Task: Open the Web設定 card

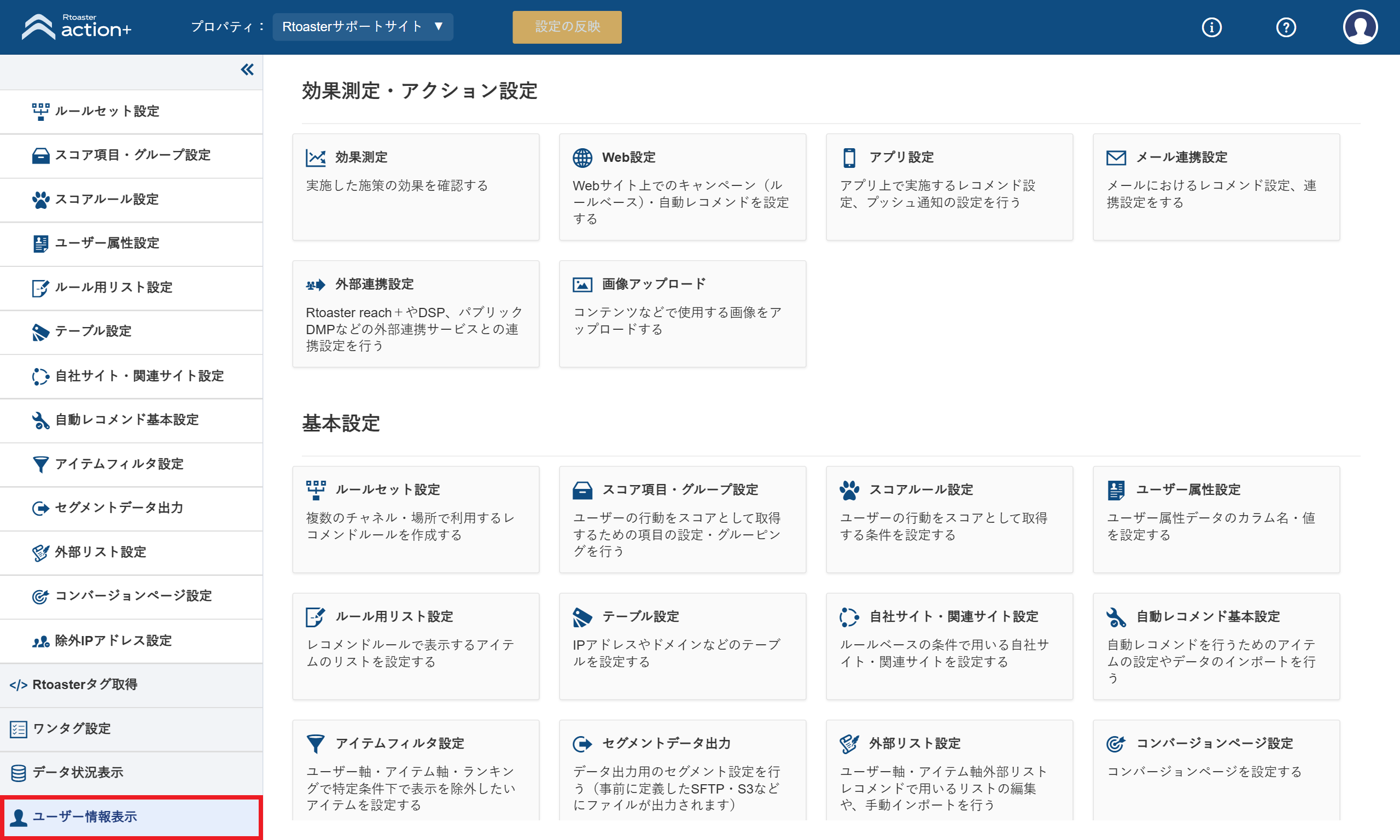Action: click(682, 187)
